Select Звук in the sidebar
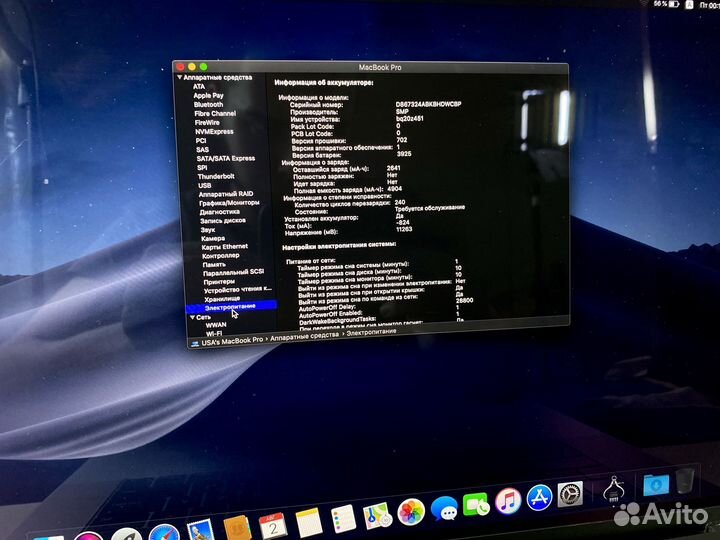Screen dimensions: 720x540 [x=208, y=230]
